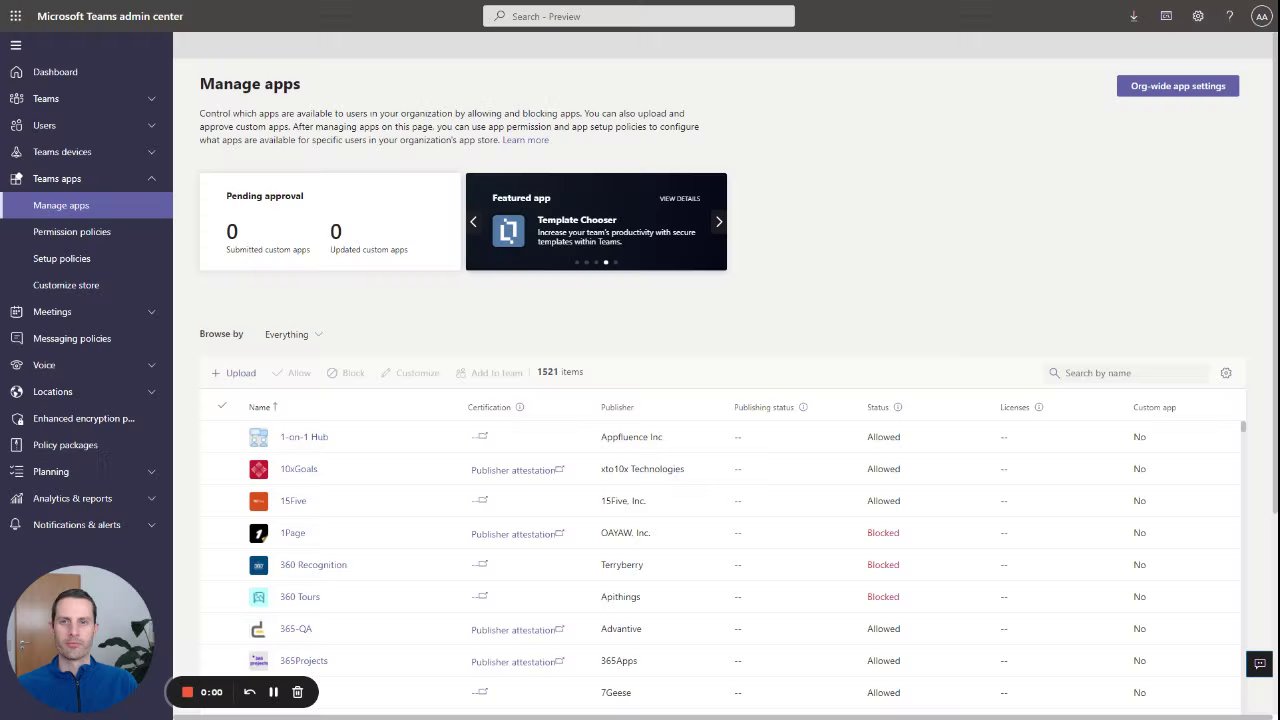Expand the Teams devices section
This screenshot has height=720, width=1280.
(152, 152)
